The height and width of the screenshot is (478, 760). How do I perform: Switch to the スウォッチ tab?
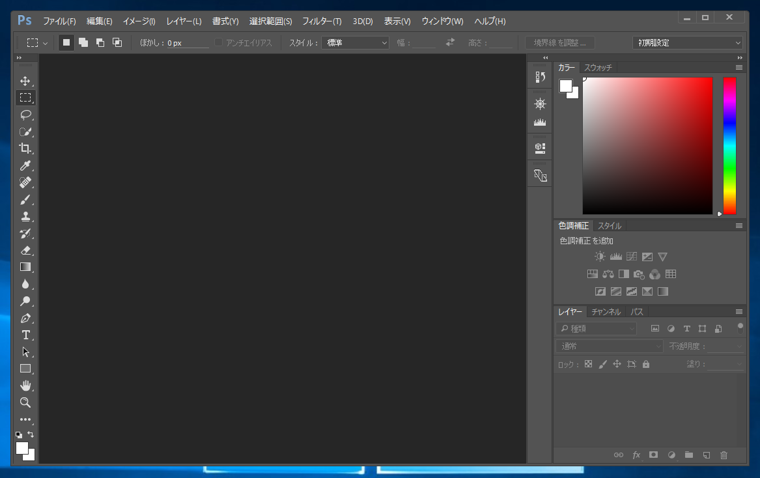click(598, 67)
